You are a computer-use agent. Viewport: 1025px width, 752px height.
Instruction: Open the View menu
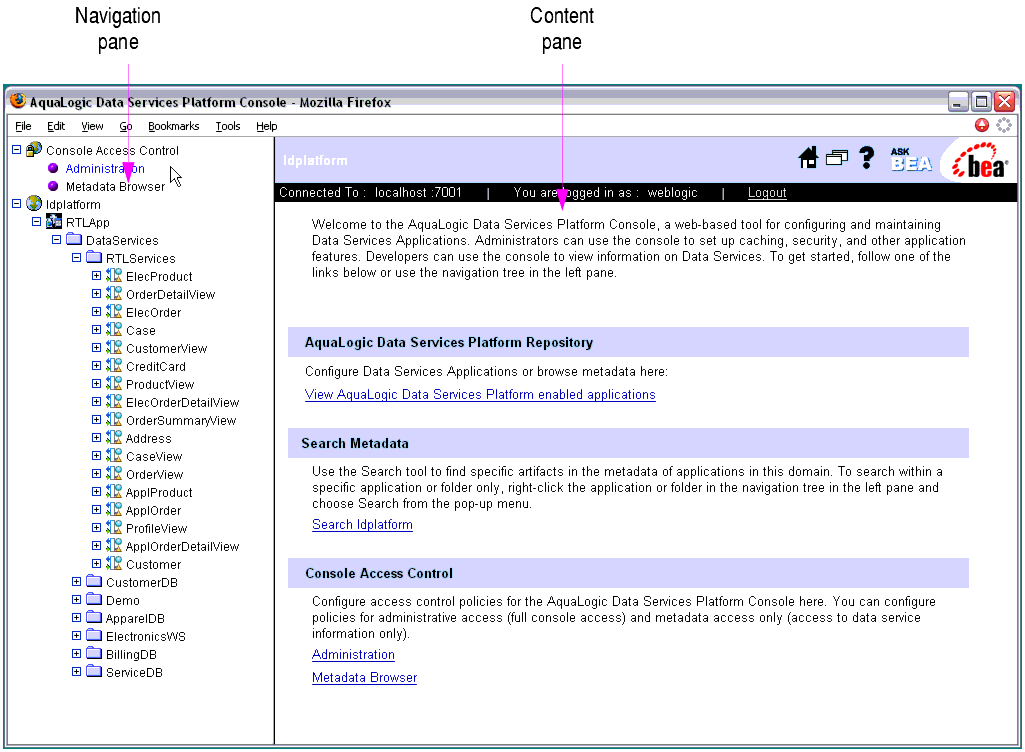click(92, 126)
